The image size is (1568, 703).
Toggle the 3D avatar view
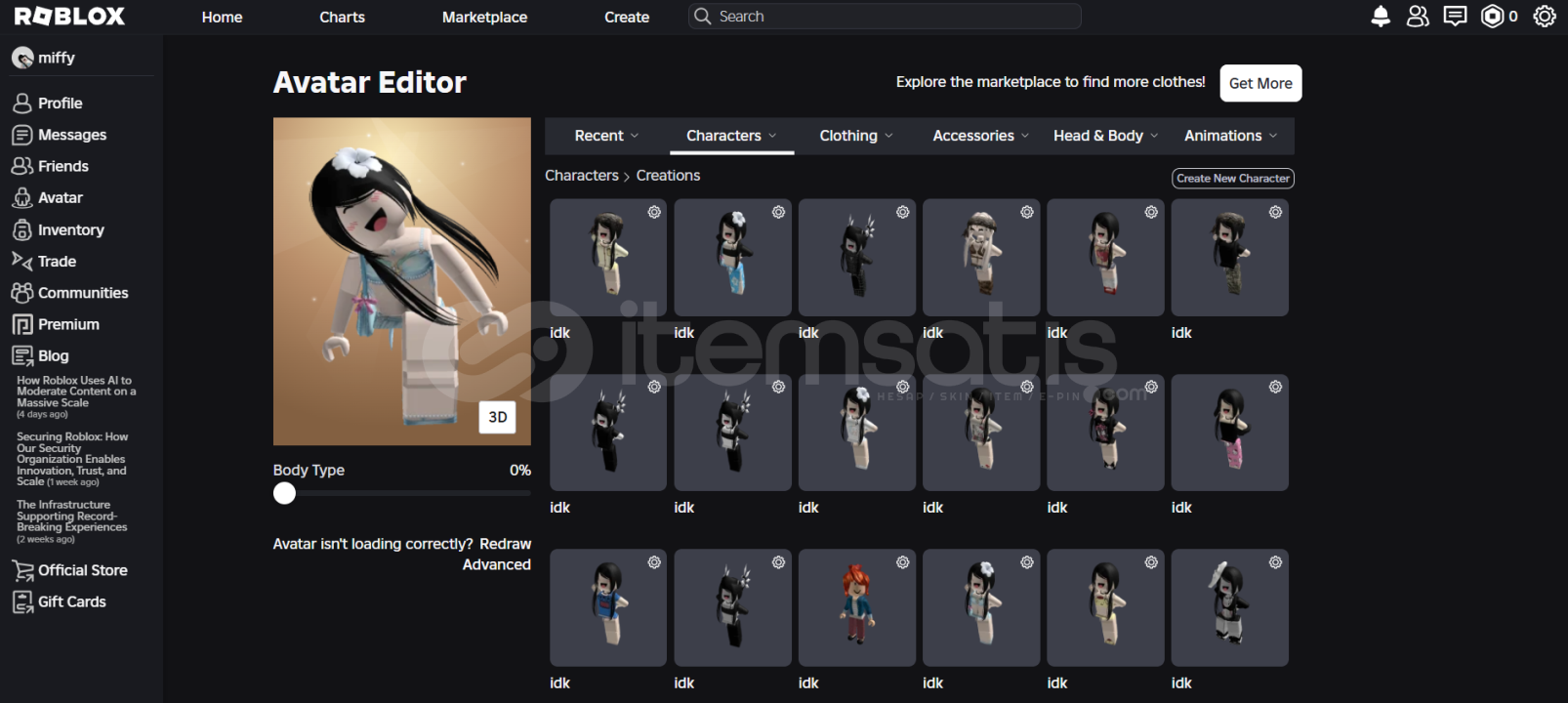498,417
